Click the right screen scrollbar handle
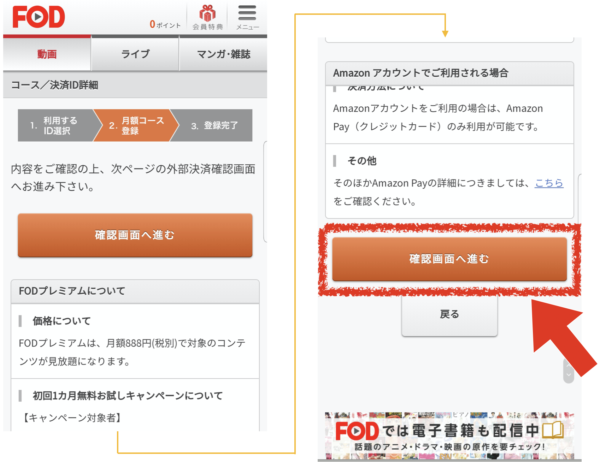Viewport: 600px width, 462px height. tap(568, 371)
